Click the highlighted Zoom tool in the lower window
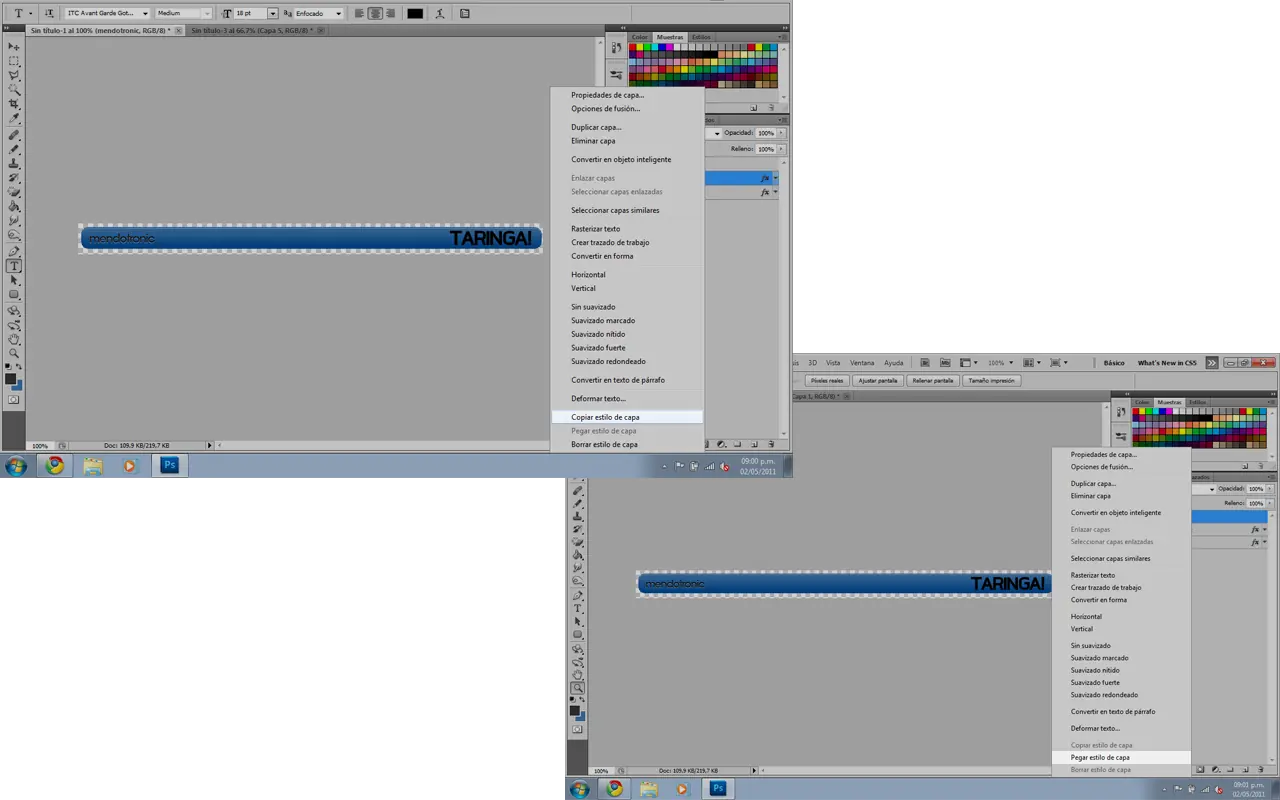1280x800 pixels. 578,688
